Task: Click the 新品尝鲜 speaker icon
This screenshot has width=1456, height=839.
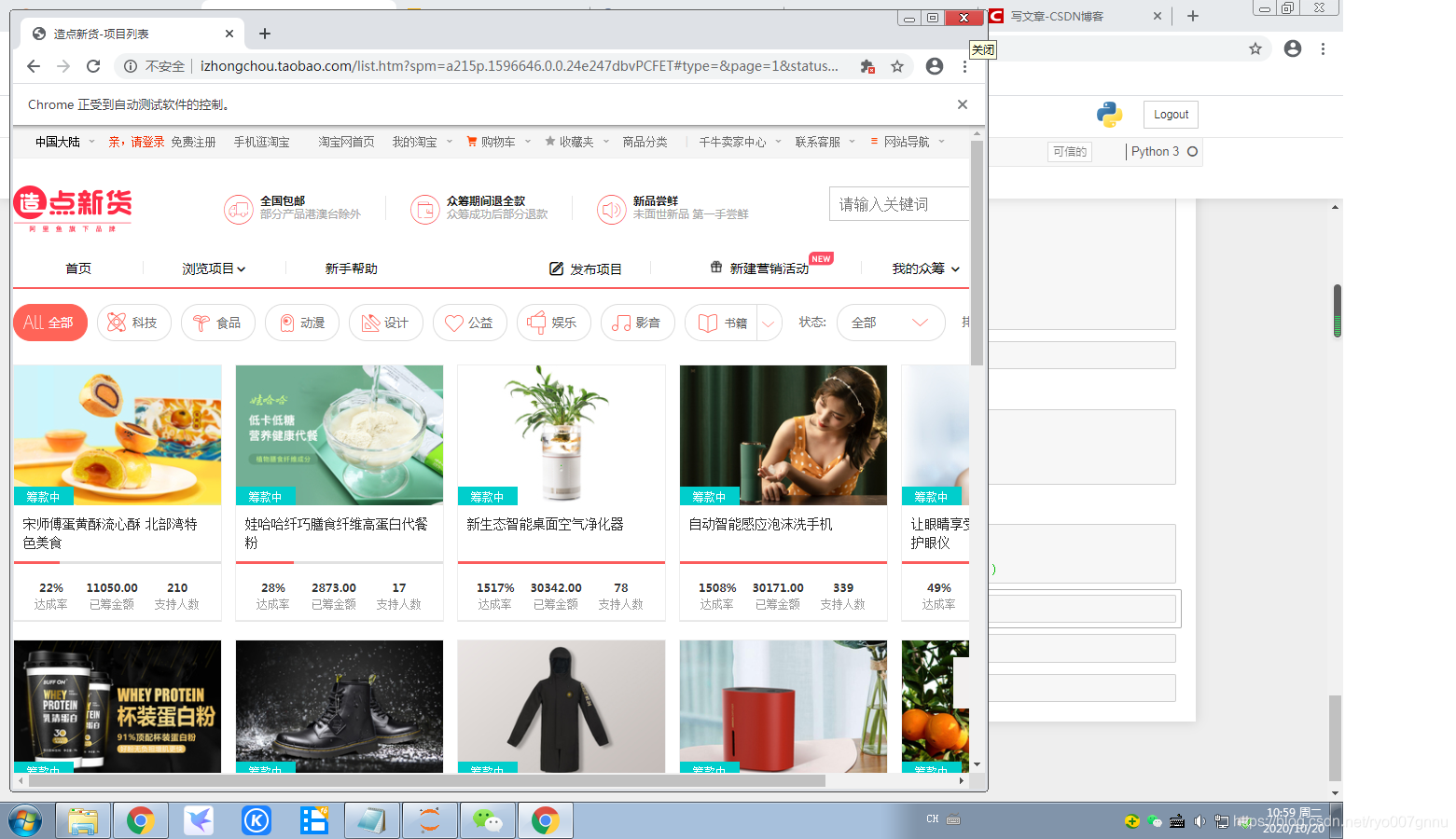Action: point(612,209)
